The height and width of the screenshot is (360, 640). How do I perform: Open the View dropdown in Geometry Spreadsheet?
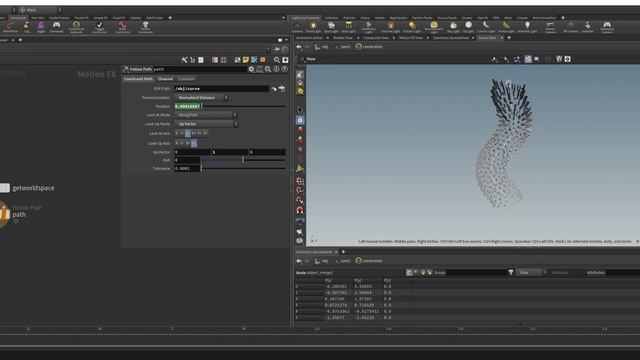(x=531, y=273)
